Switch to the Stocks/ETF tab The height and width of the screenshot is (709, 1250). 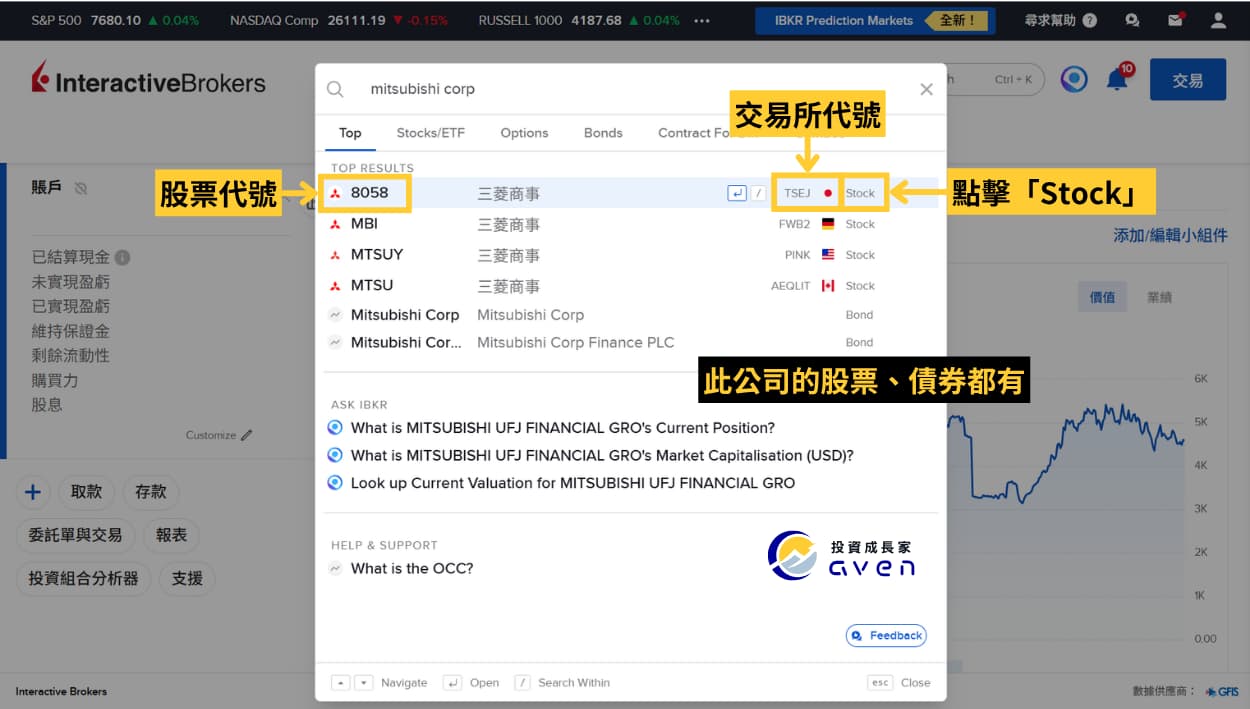pyautogui.click(x=431, y=133)
